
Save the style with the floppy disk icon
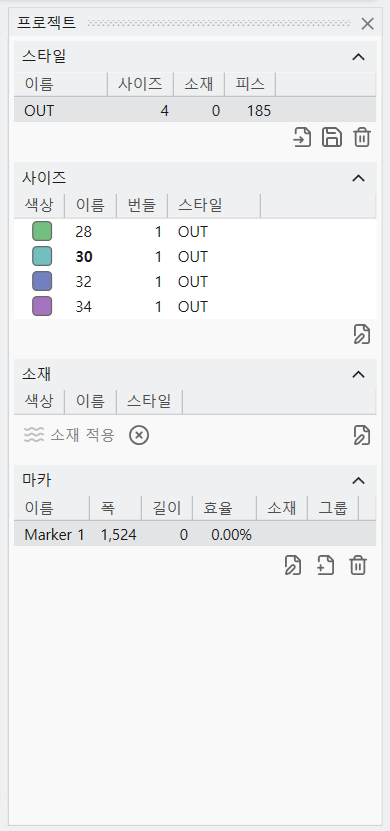pos(332,137)
